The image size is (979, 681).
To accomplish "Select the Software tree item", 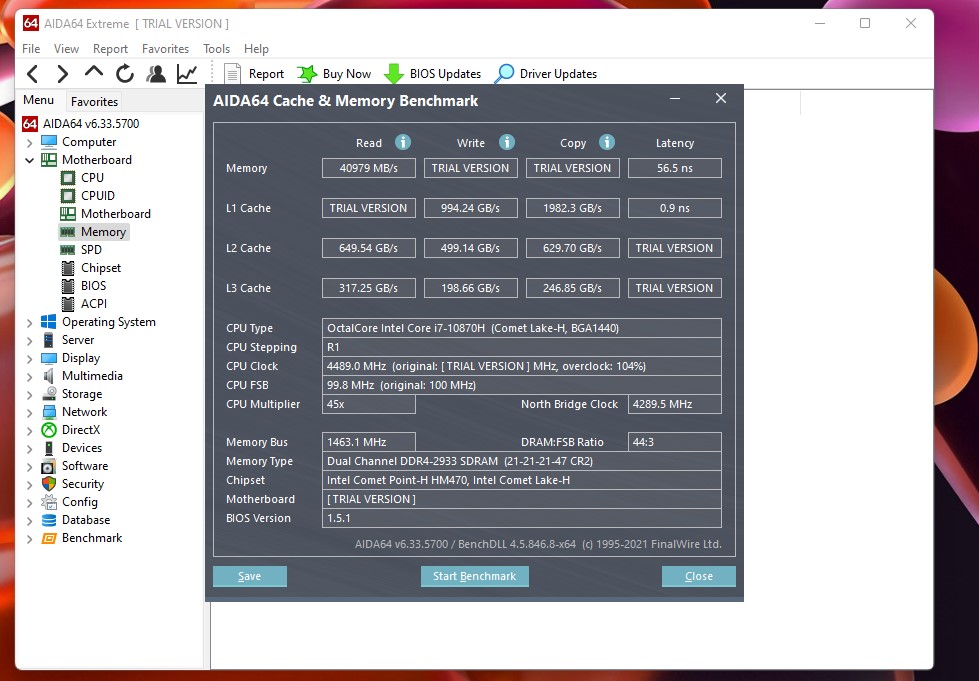I will (85, 466).
